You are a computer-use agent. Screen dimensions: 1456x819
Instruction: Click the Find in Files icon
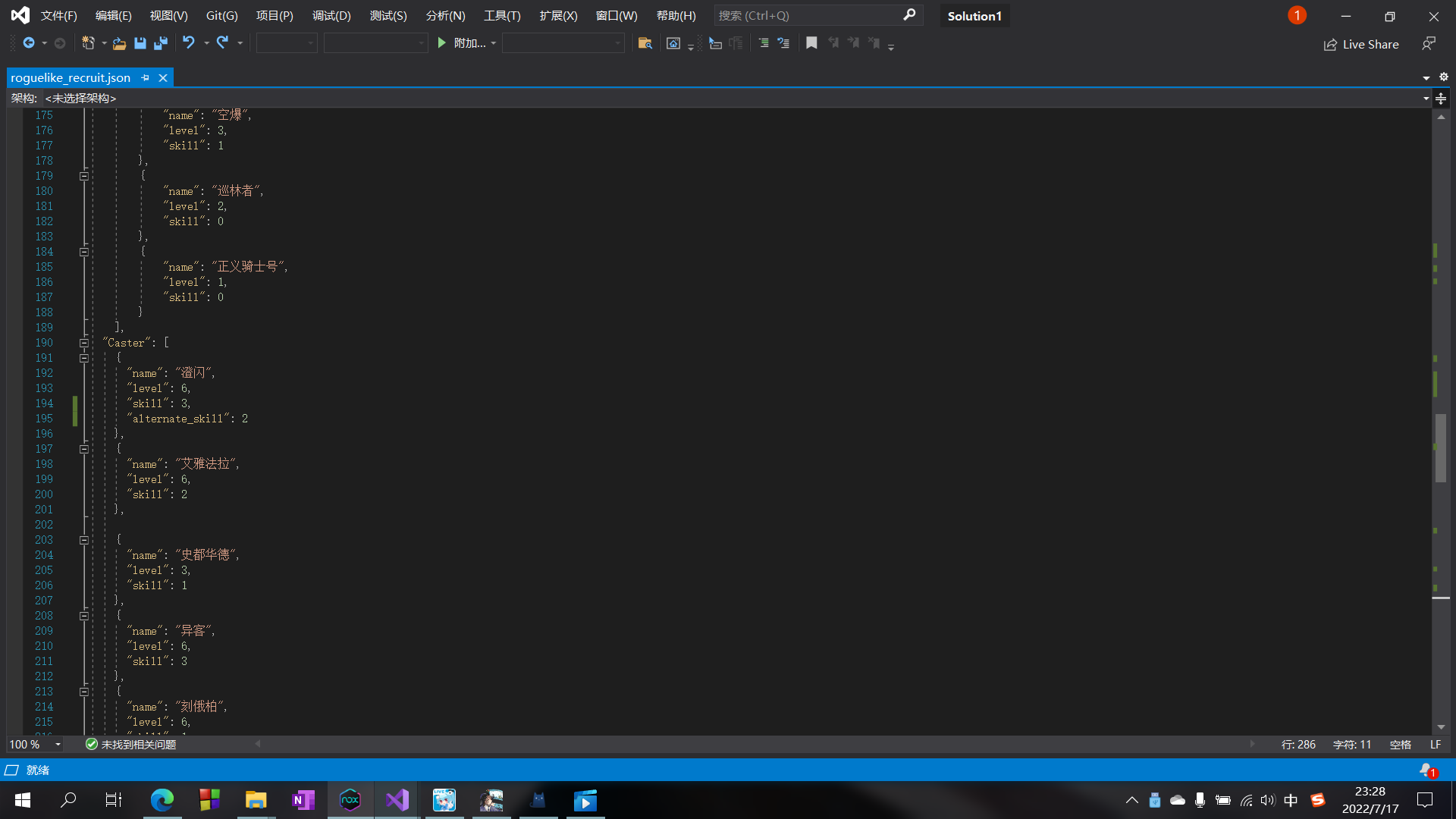[645, 43]
